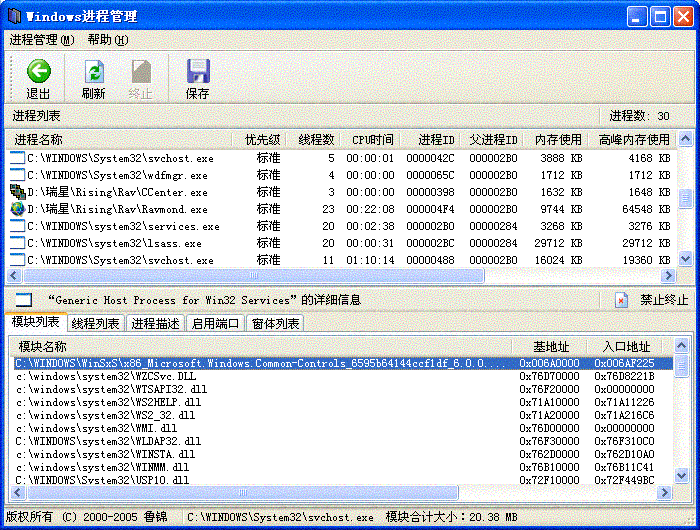Viewport: 700px width, 530px height.
Task: Click module list scroll right arrow
Action: (664, 492)
